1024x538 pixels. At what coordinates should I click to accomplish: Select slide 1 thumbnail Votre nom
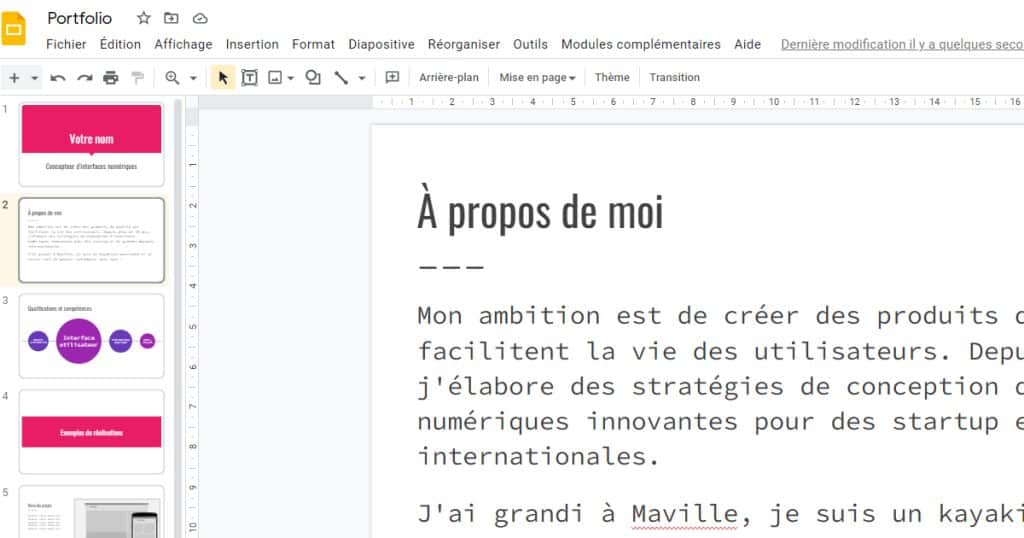tap(91, 145)
